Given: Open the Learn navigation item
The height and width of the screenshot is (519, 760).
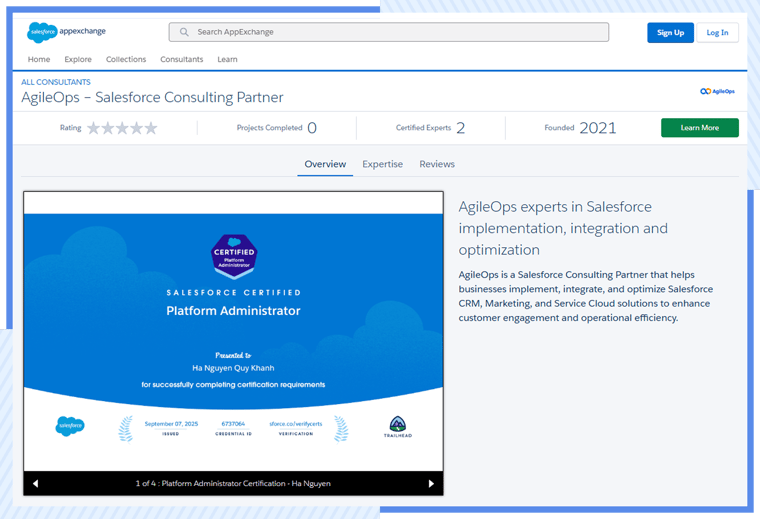Looking at the screenshot, I should [228, 60].
